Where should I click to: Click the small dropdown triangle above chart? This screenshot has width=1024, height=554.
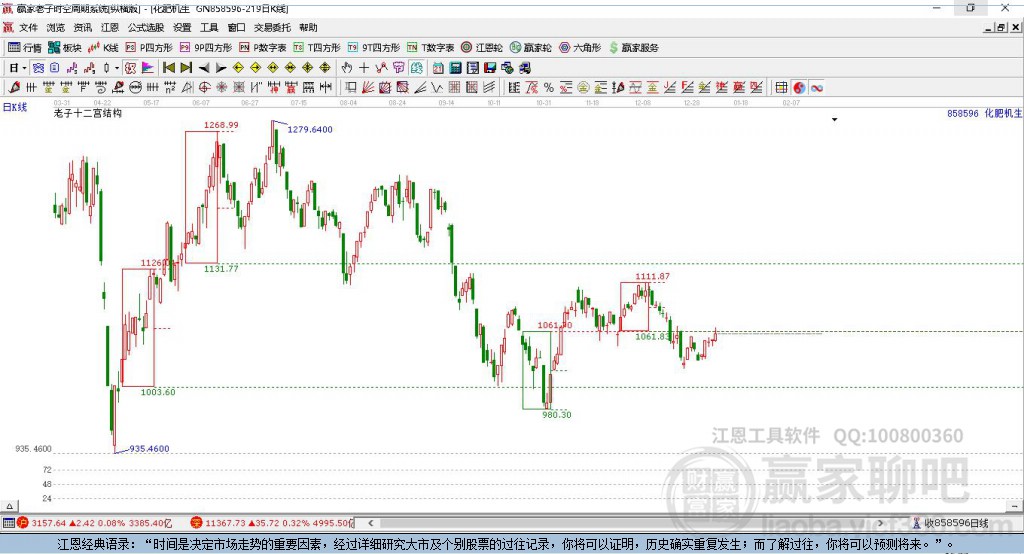834,120
